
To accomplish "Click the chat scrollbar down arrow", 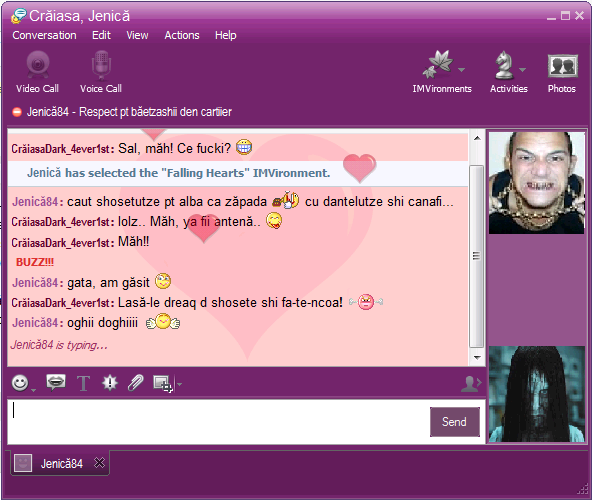I will (477, 357).
